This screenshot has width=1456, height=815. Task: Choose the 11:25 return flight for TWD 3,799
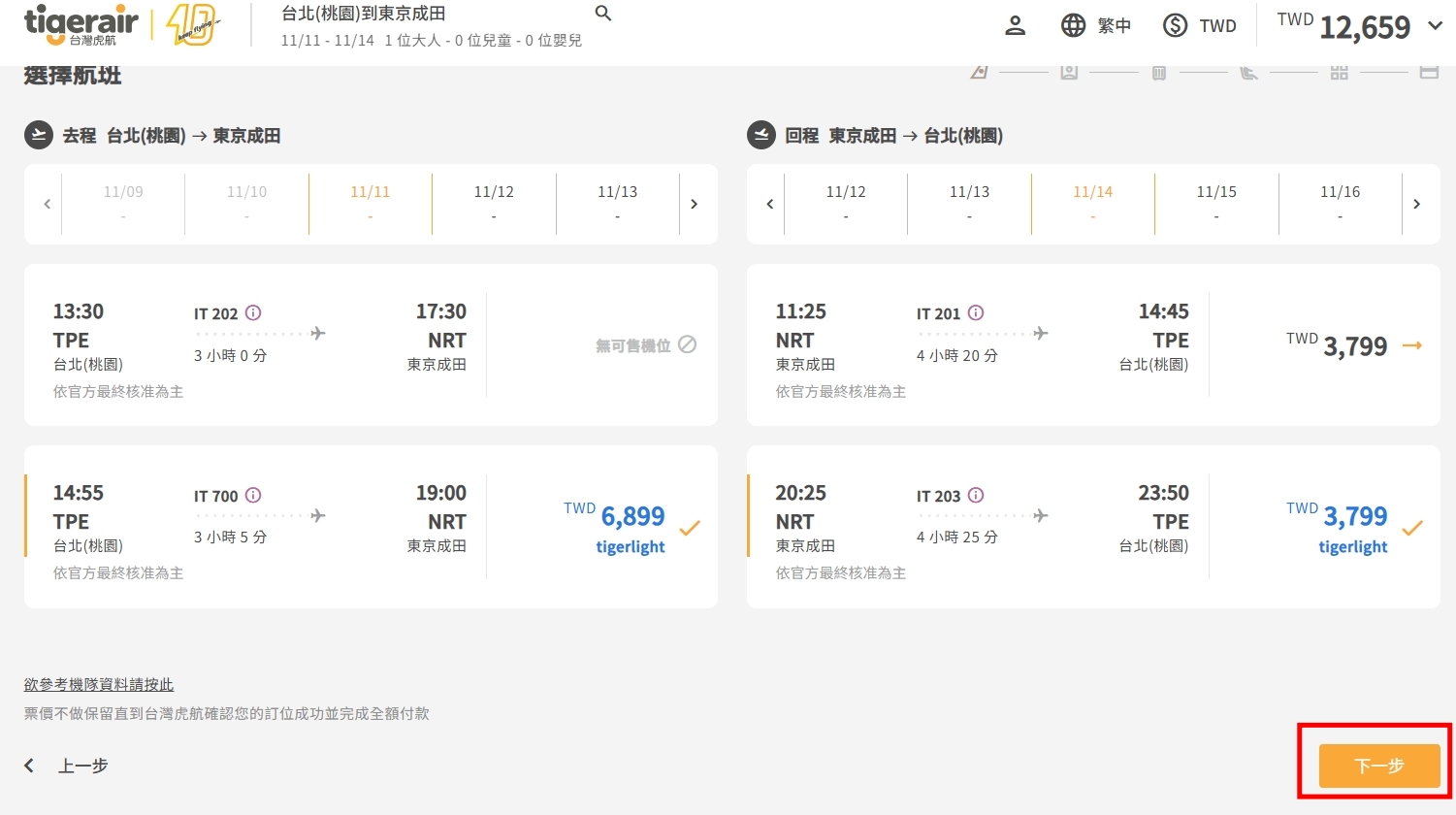click(x=1354, y=345)
